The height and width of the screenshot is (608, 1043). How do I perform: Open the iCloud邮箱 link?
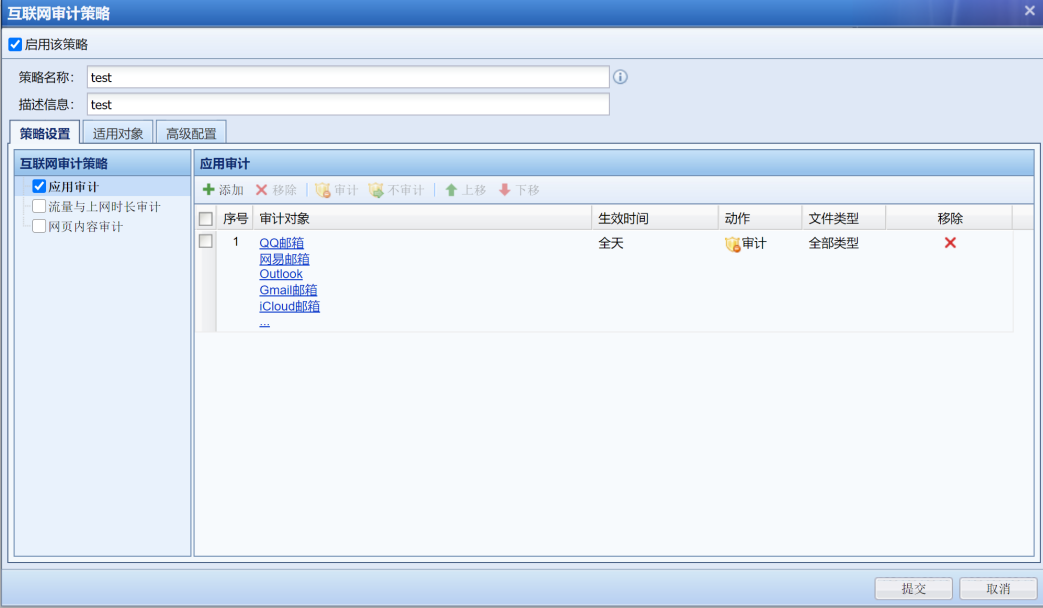coord(289,306)
